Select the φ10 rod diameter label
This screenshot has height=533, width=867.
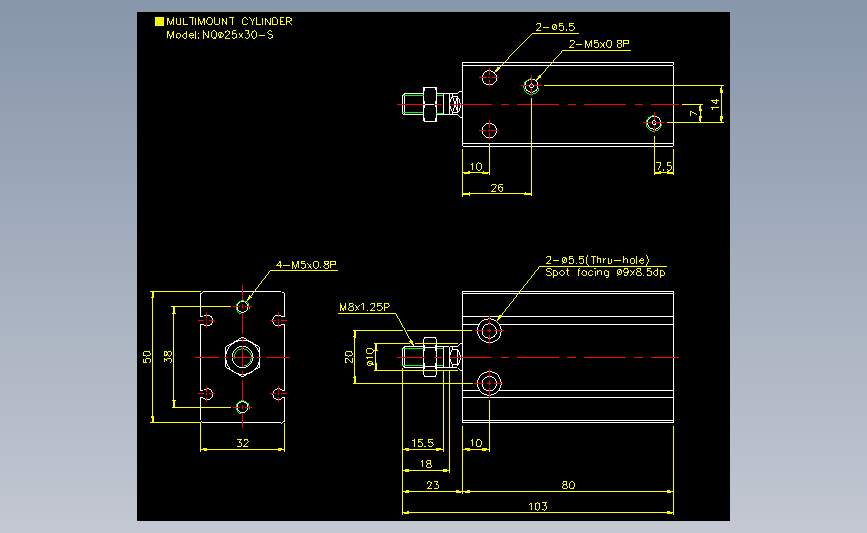[370, 357]
